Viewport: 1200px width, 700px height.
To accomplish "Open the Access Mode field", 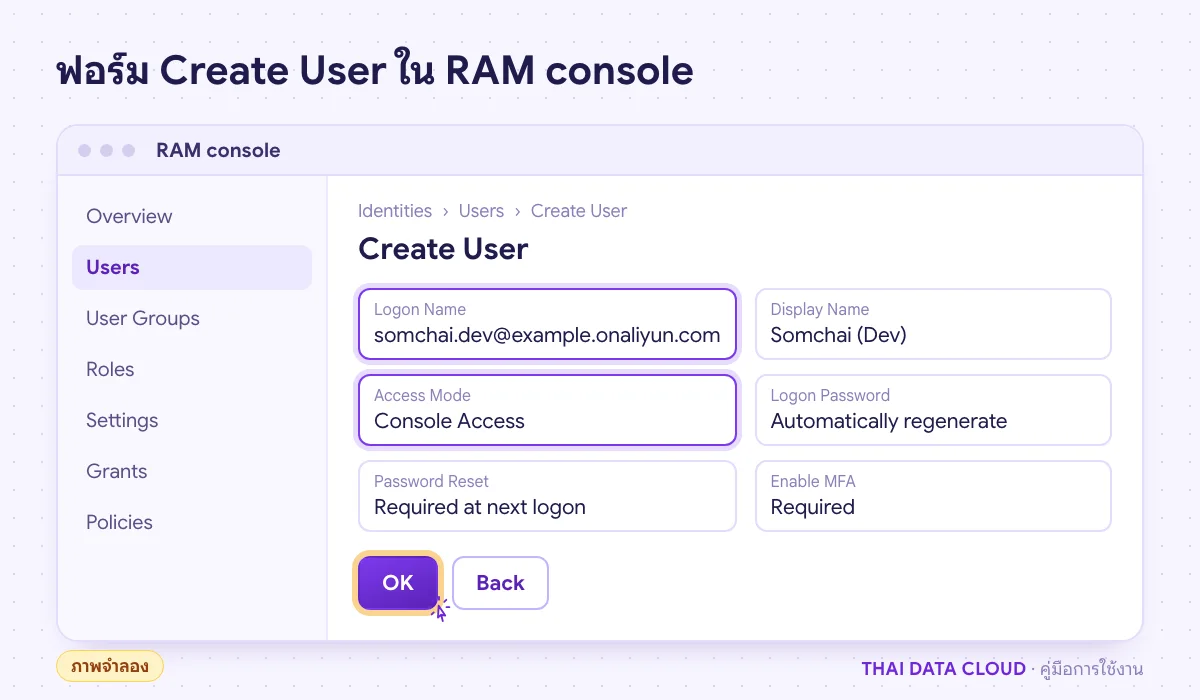I will coord(547,410).
